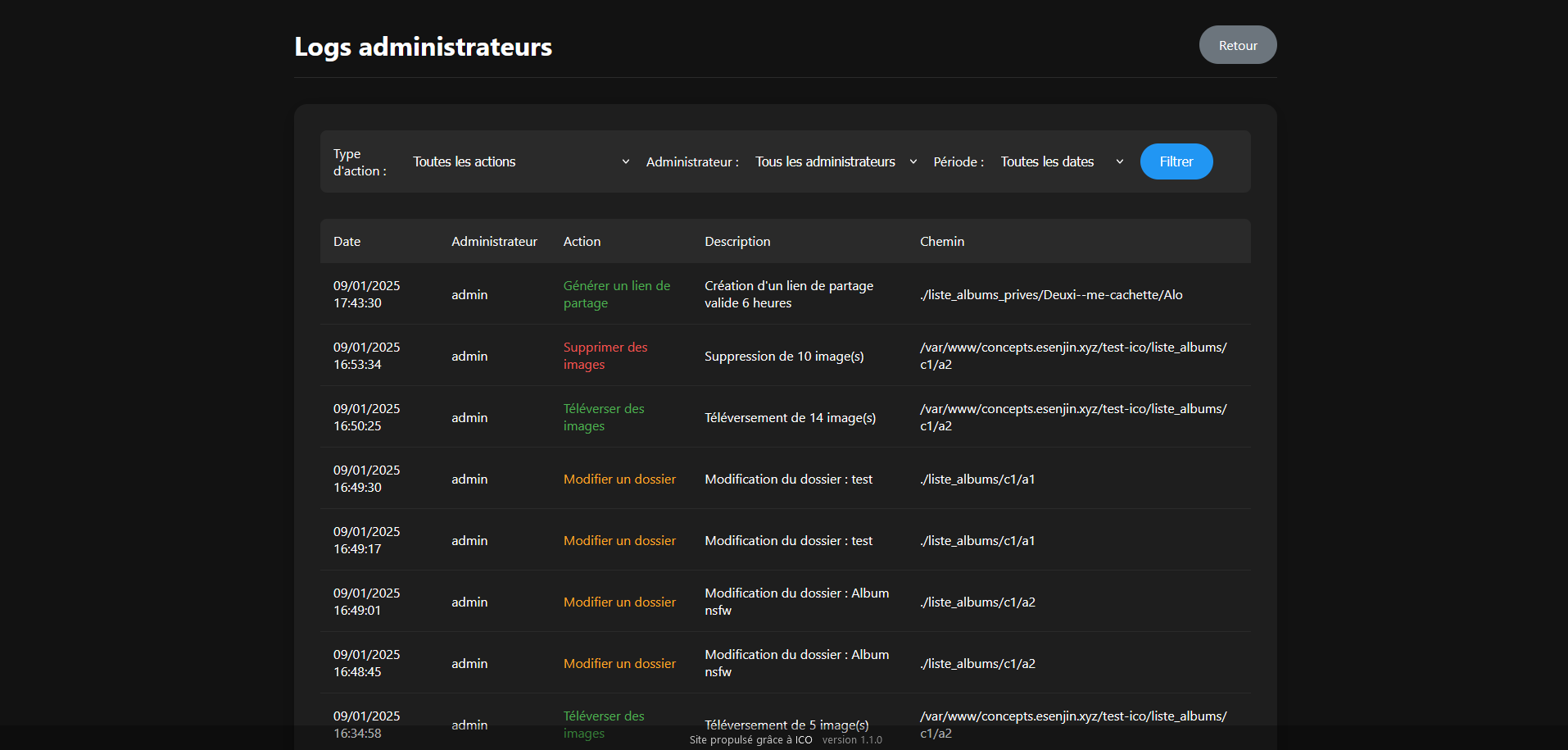Select the date 09/01/2025 16:50:25

coord(366,417)
